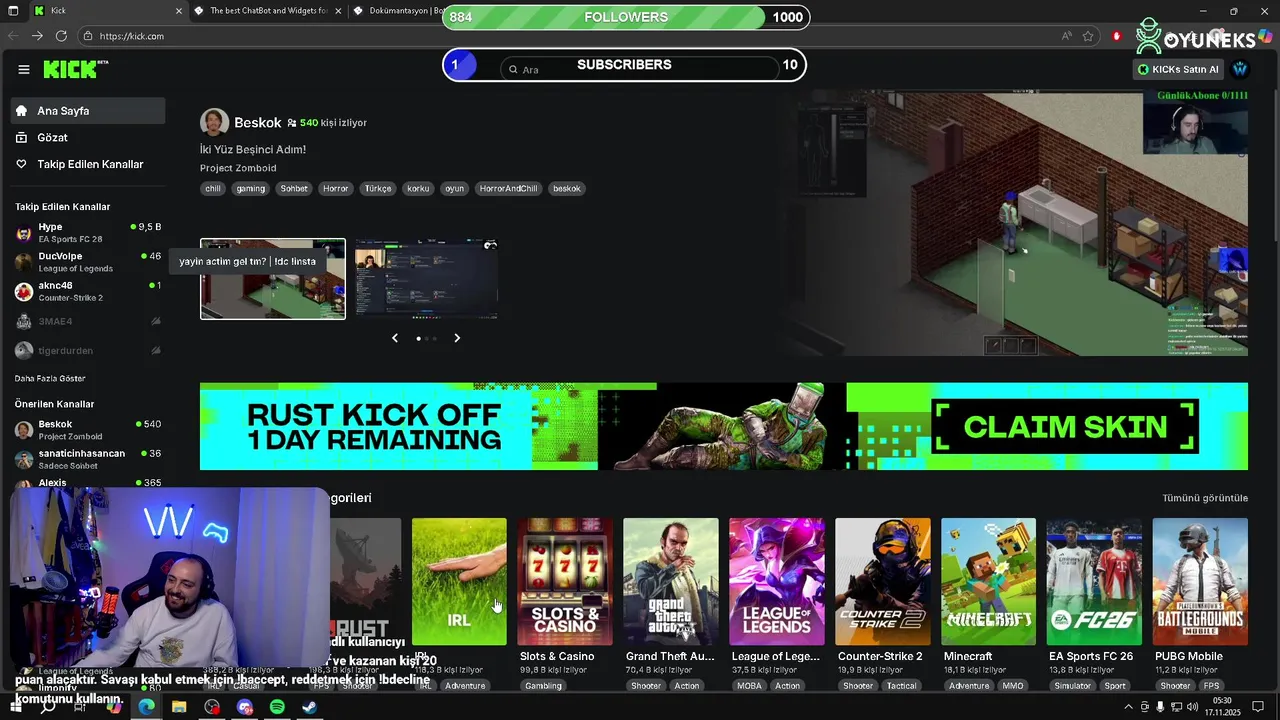Select the gaming tag
Screen dimensions: 1280x720
251,188
